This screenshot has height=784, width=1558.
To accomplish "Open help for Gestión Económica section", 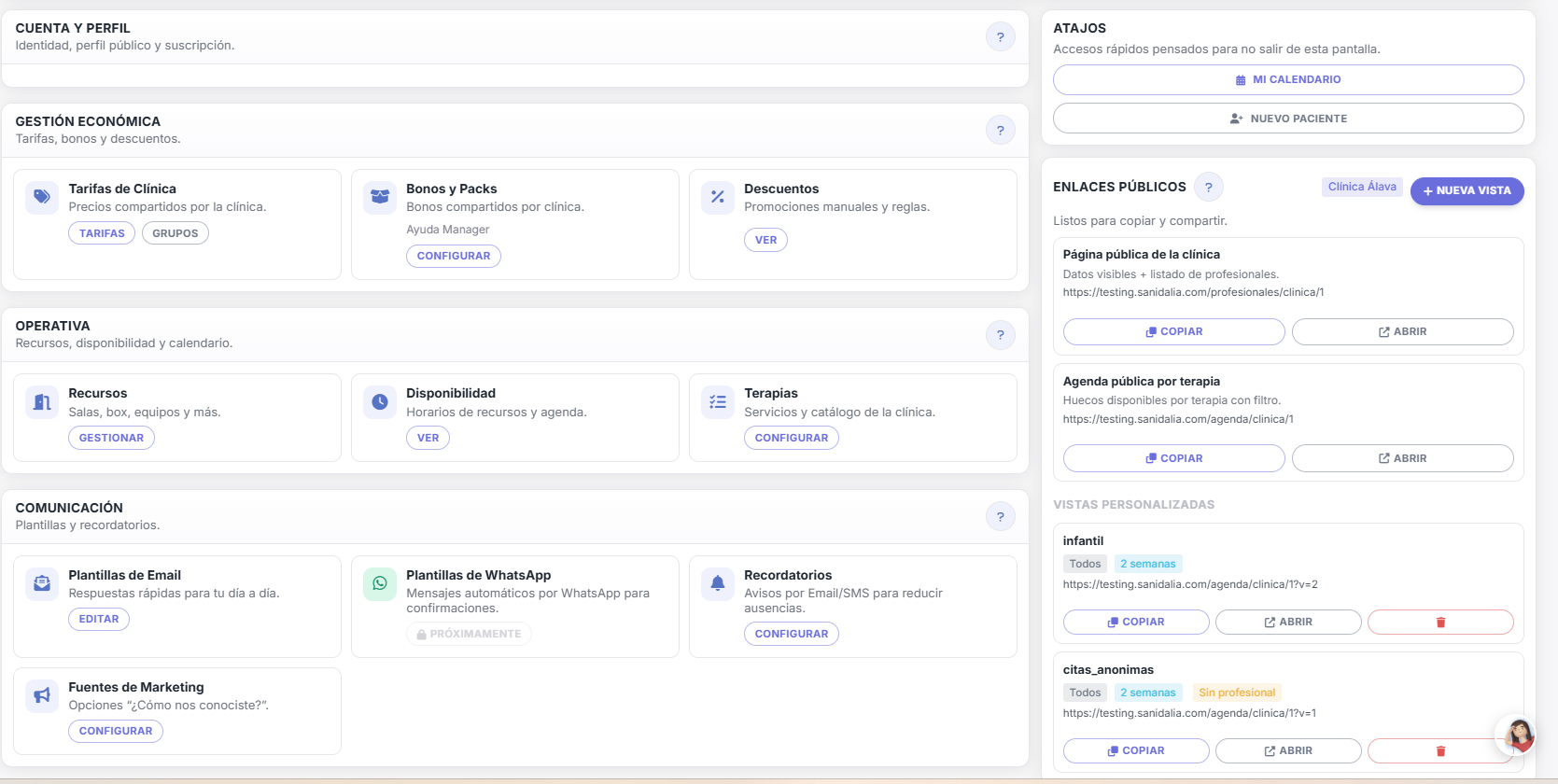I will [1000, 131].
